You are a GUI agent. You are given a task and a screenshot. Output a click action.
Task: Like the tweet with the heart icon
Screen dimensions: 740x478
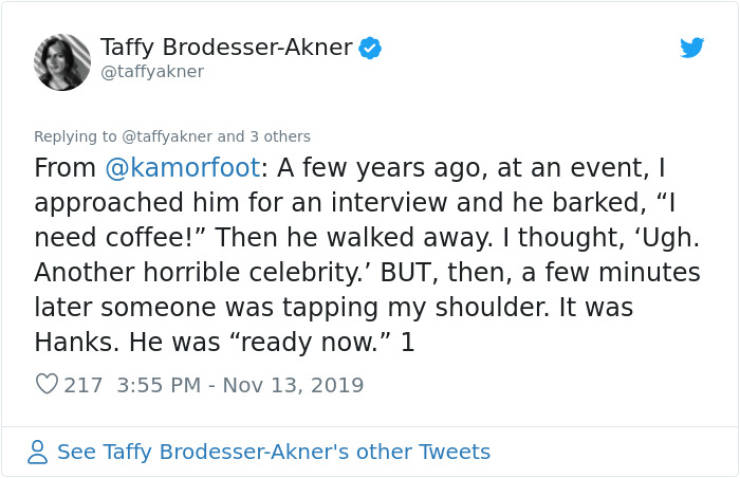(x=47, y=384)
